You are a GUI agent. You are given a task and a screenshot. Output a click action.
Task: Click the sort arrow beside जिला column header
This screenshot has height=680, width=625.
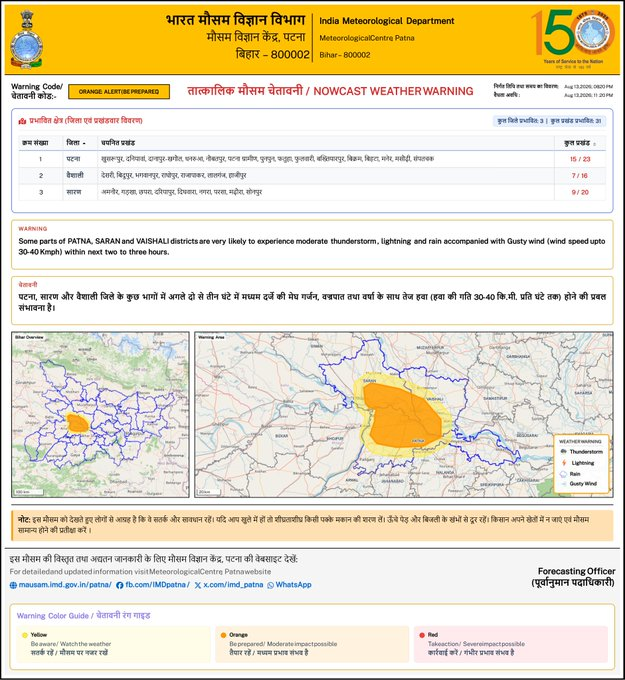coord(84,143)
